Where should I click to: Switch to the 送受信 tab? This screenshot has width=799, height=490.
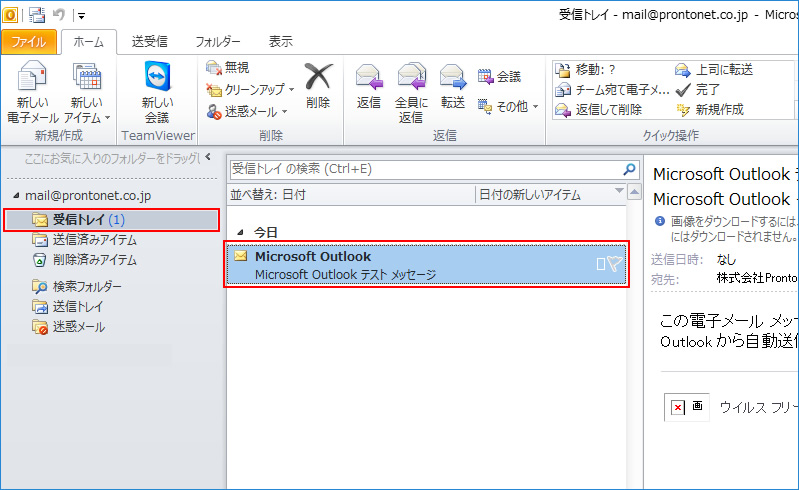point(149,42)
